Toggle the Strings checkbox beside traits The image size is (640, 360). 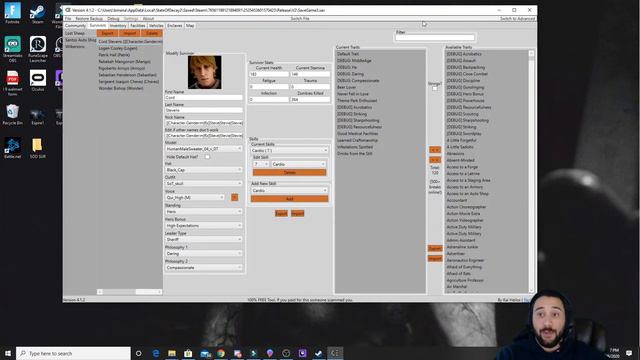coord(435,89)
